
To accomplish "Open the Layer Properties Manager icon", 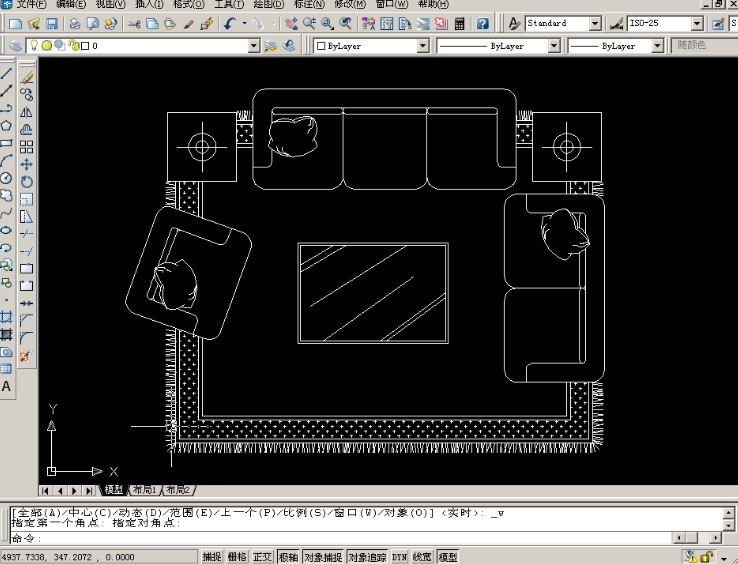I will point(16,46).
